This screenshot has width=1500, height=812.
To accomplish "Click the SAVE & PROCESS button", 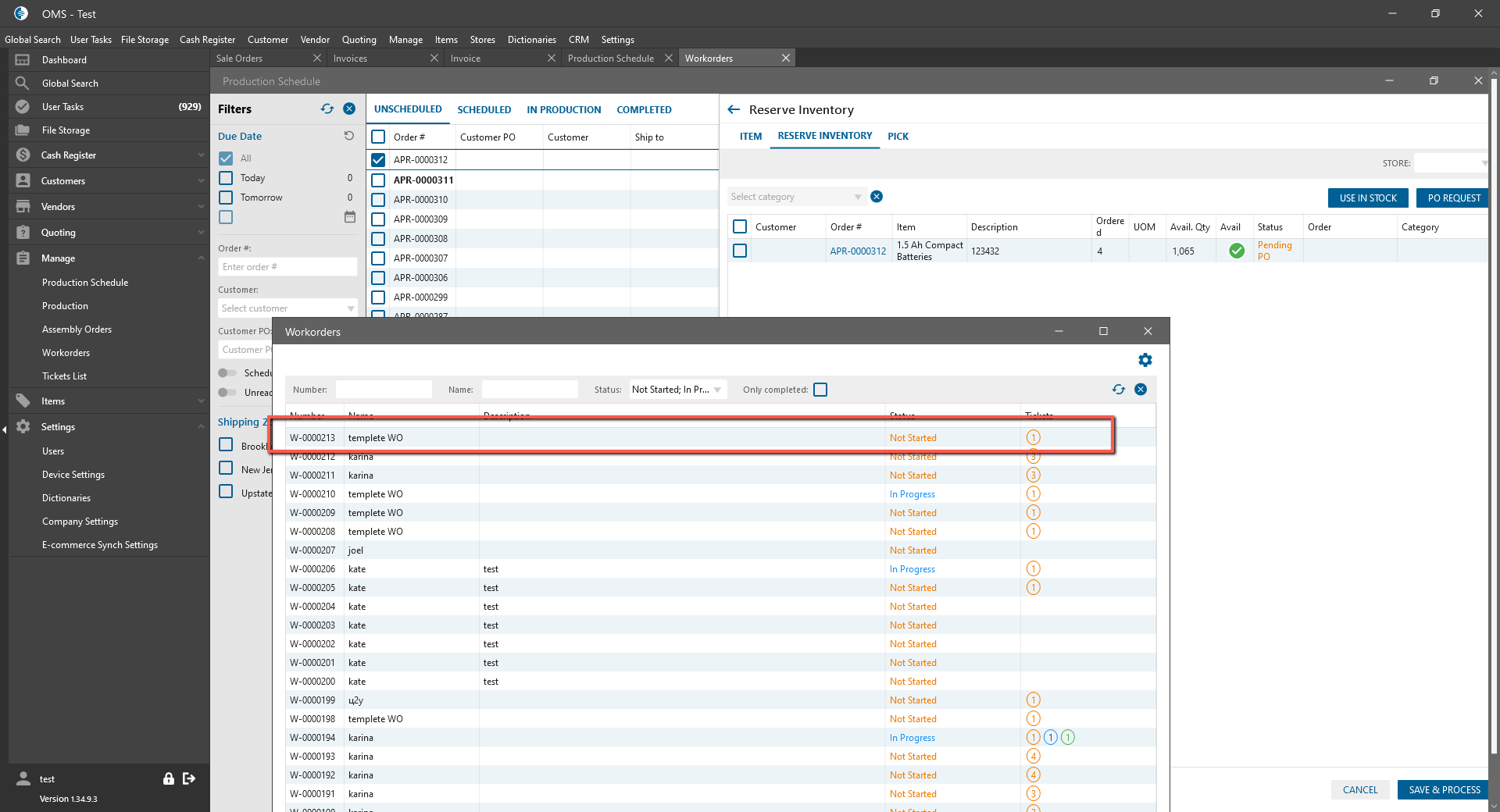I will pyautogui.click(x=1444, y=789).
